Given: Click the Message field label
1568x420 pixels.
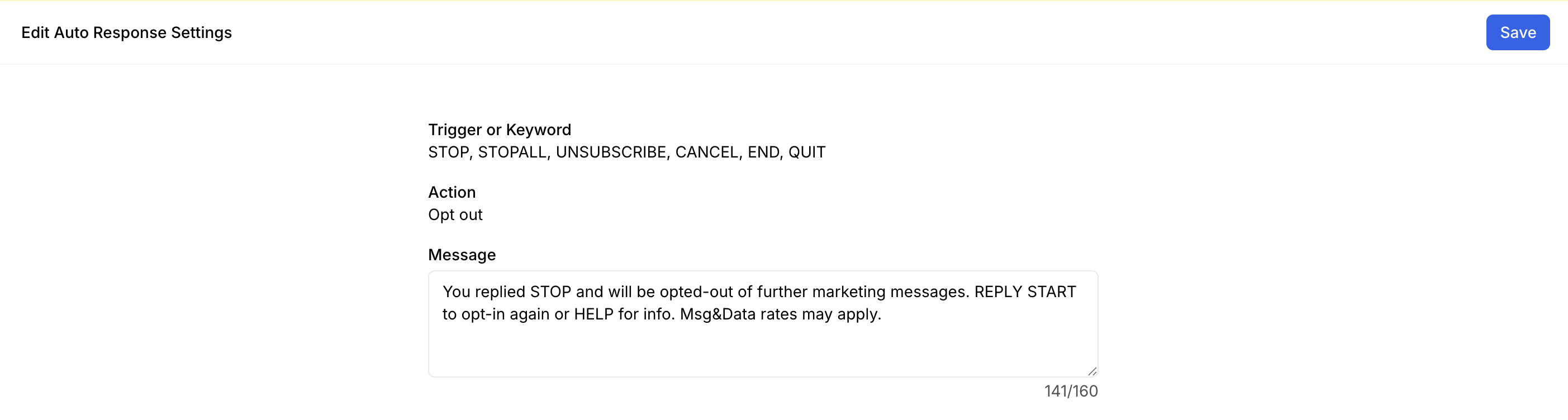Looking at the screenshot, I should (x=462, y=255).
